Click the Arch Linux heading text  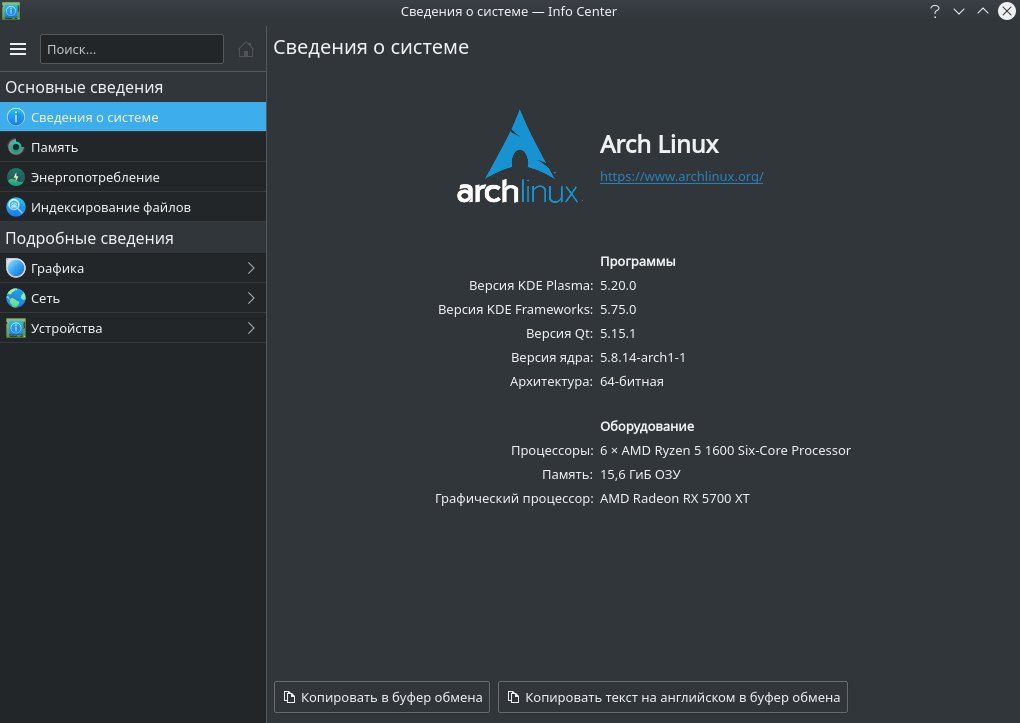[x=659, y=144]
